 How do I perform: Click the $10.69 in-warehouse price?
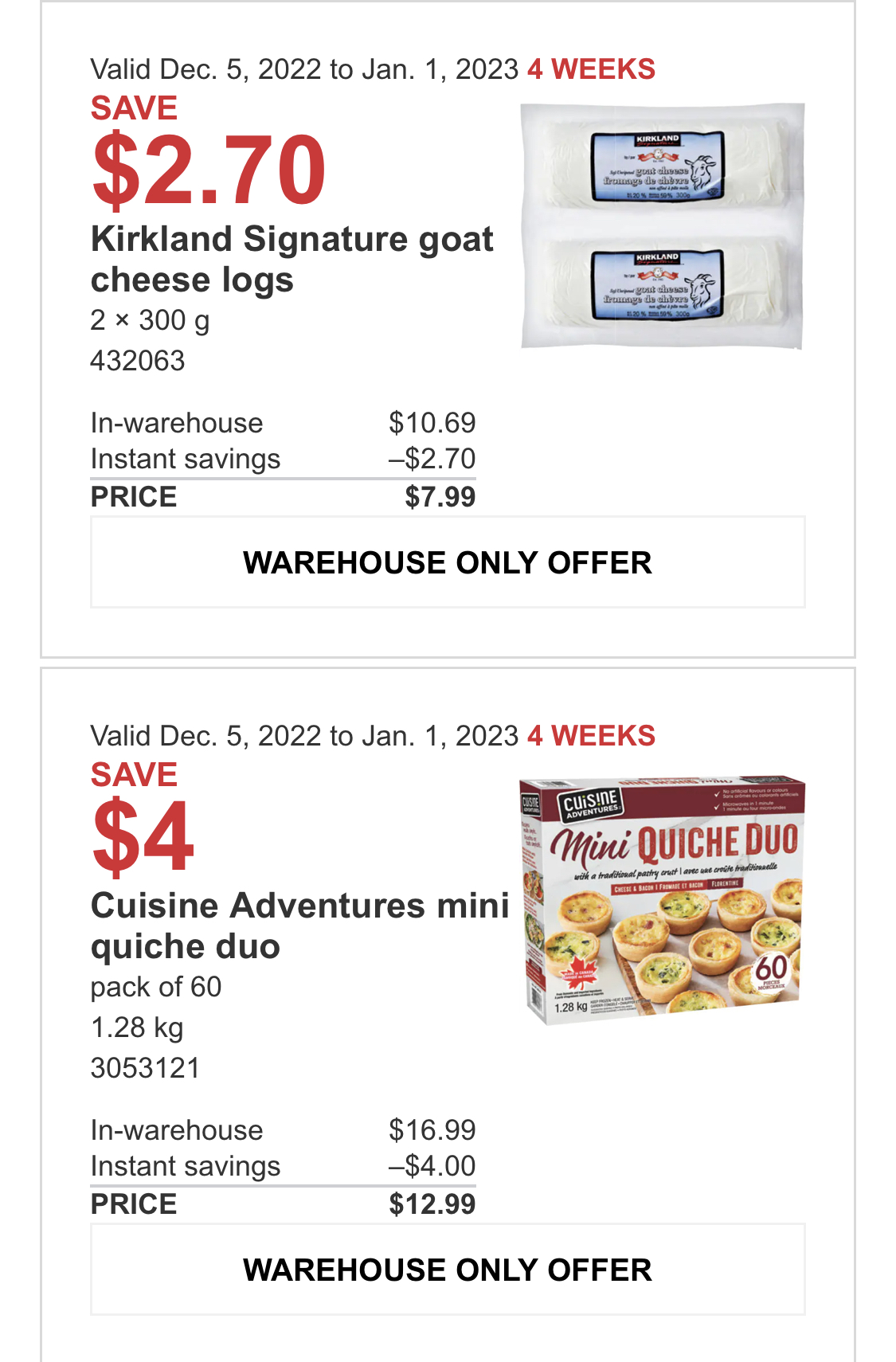coord(432,423)
